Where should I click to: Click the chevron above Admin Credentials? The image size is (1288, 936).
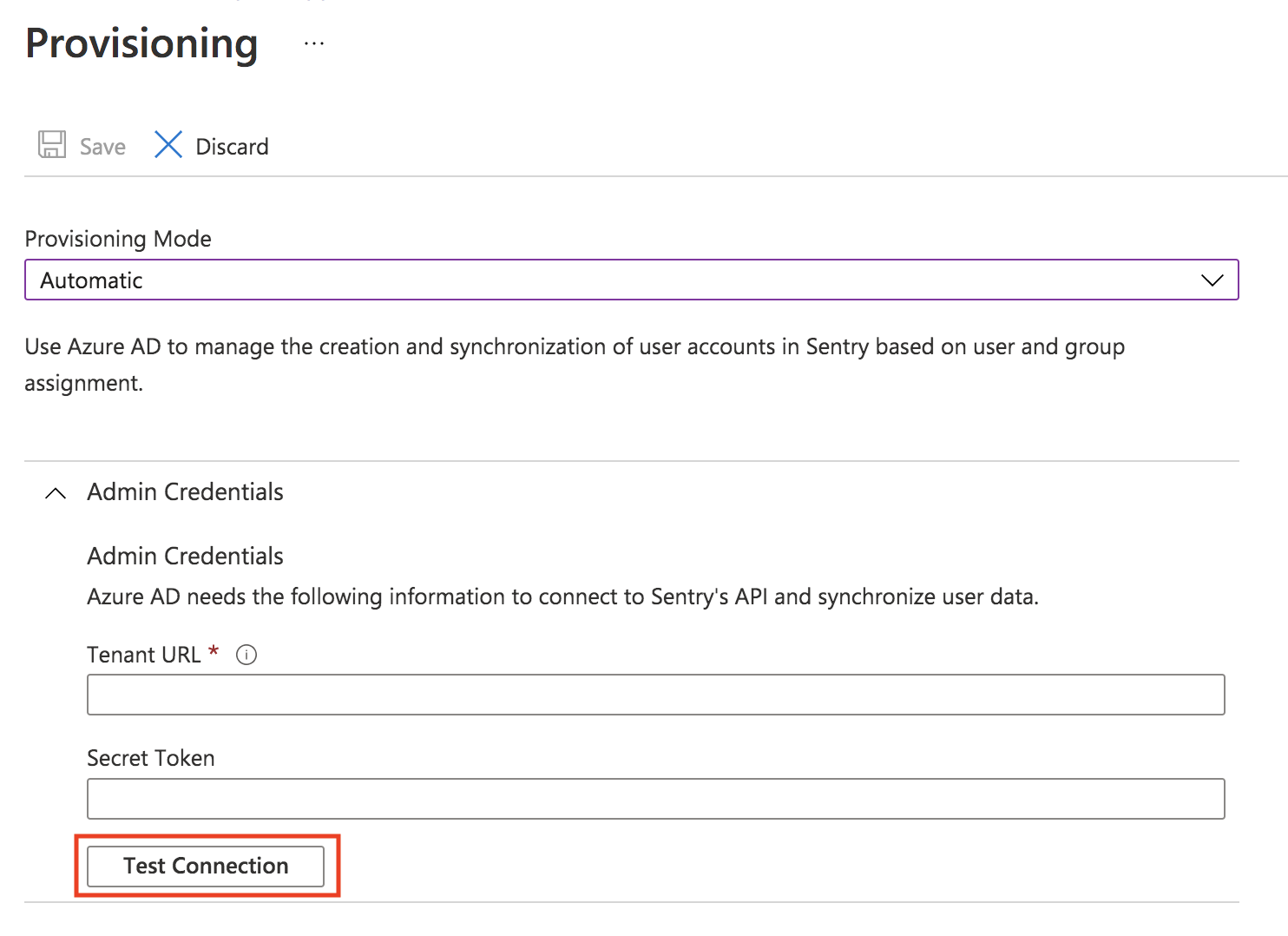(x=55, y=492)
